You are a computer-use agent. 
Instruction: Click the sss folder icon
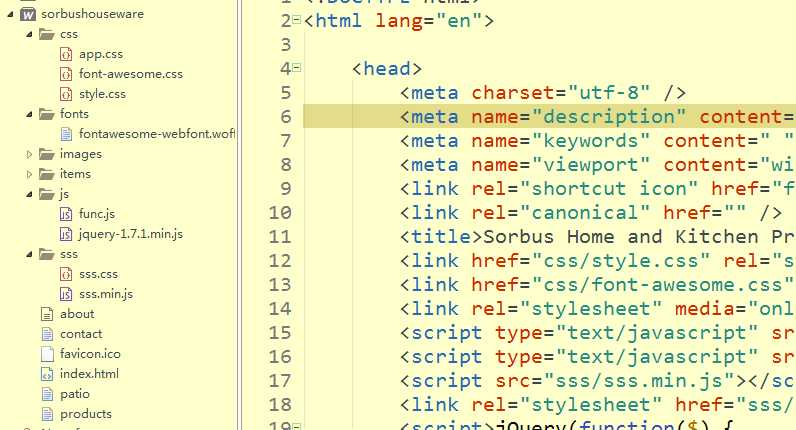click(x=47, y=254)
